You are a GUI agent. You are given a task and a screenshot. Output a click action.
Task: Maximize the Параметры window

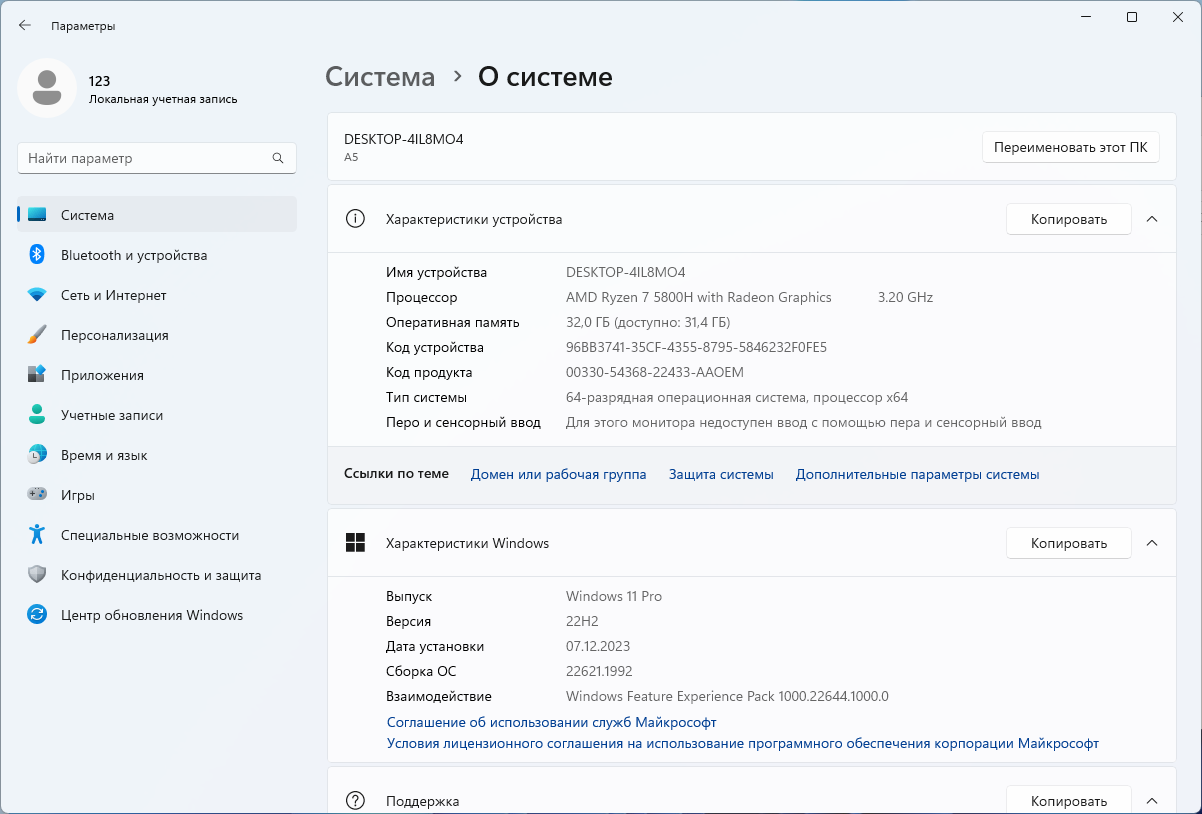tap(1131, 17)
